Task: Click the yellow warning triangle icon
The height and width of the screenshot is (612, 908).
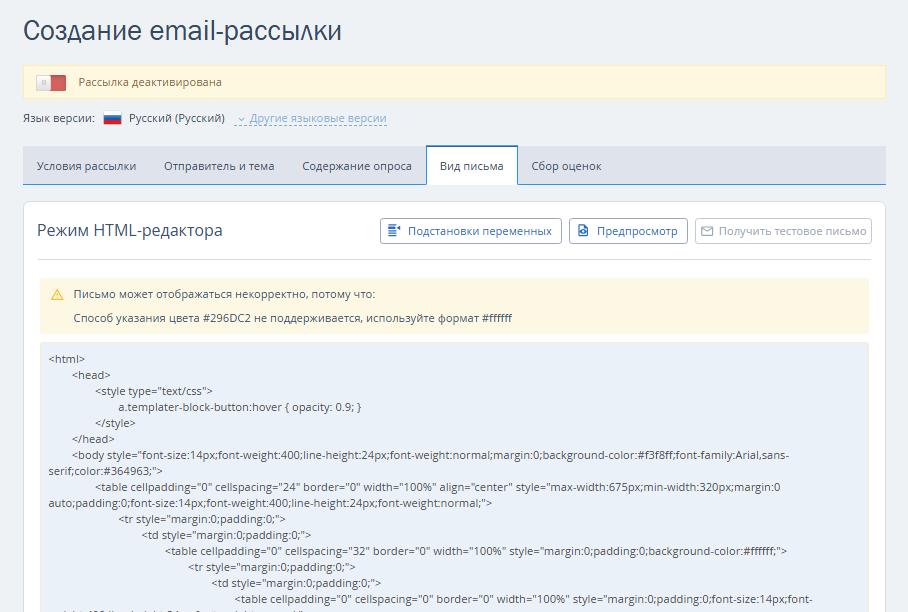Action: [x=57, y=295]
